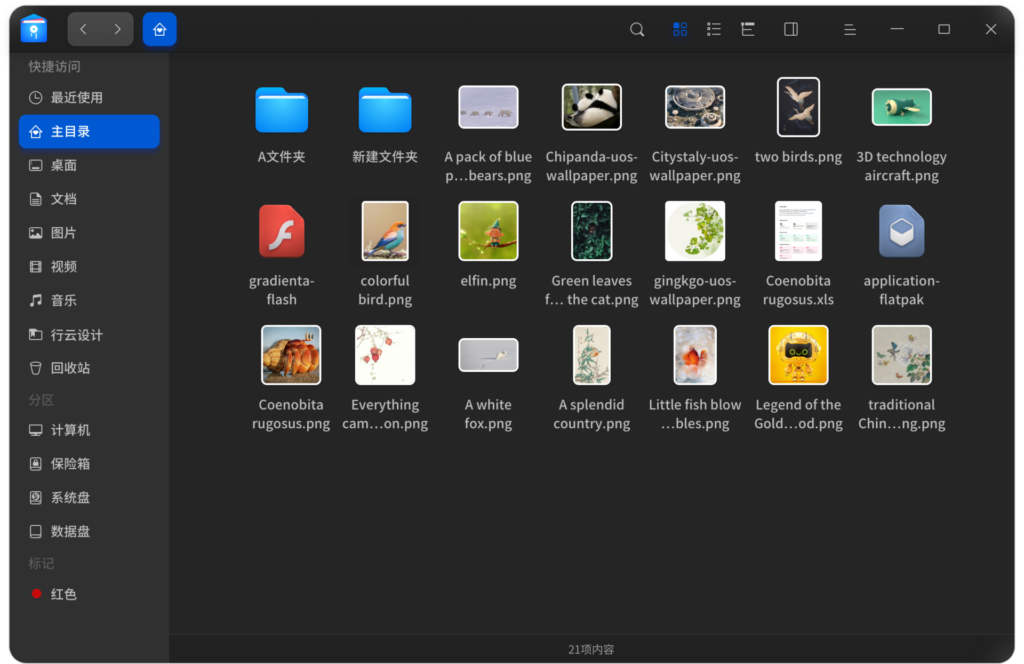Select the gradienta-flash file icon

281,231
